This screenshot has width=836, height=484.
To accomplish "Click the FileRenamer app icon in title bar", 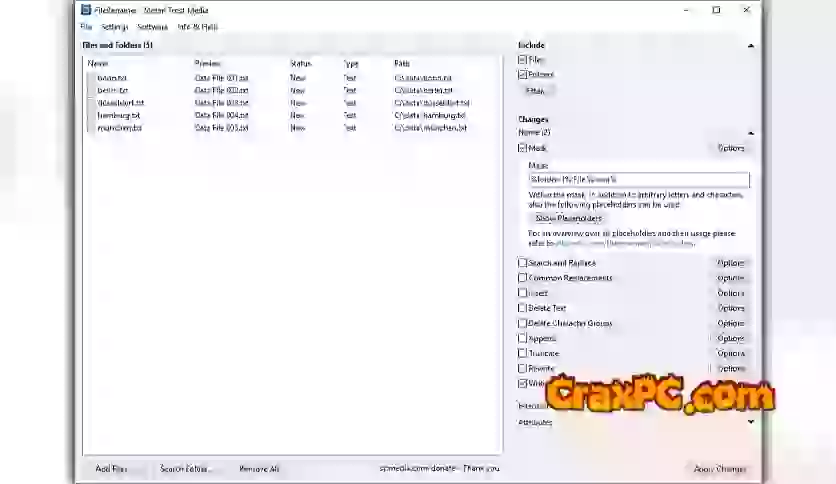I will [86, 10].
